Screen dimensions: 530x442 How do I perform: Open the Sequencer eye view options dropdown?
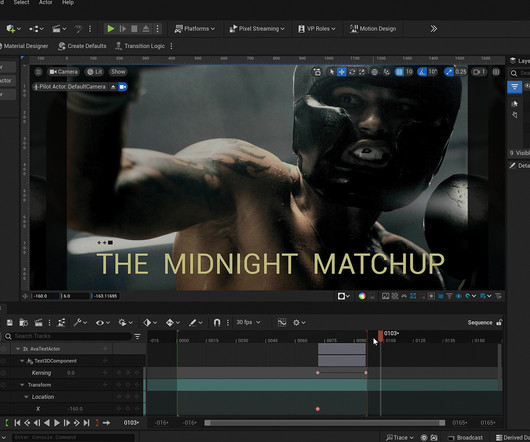[103, 323]
